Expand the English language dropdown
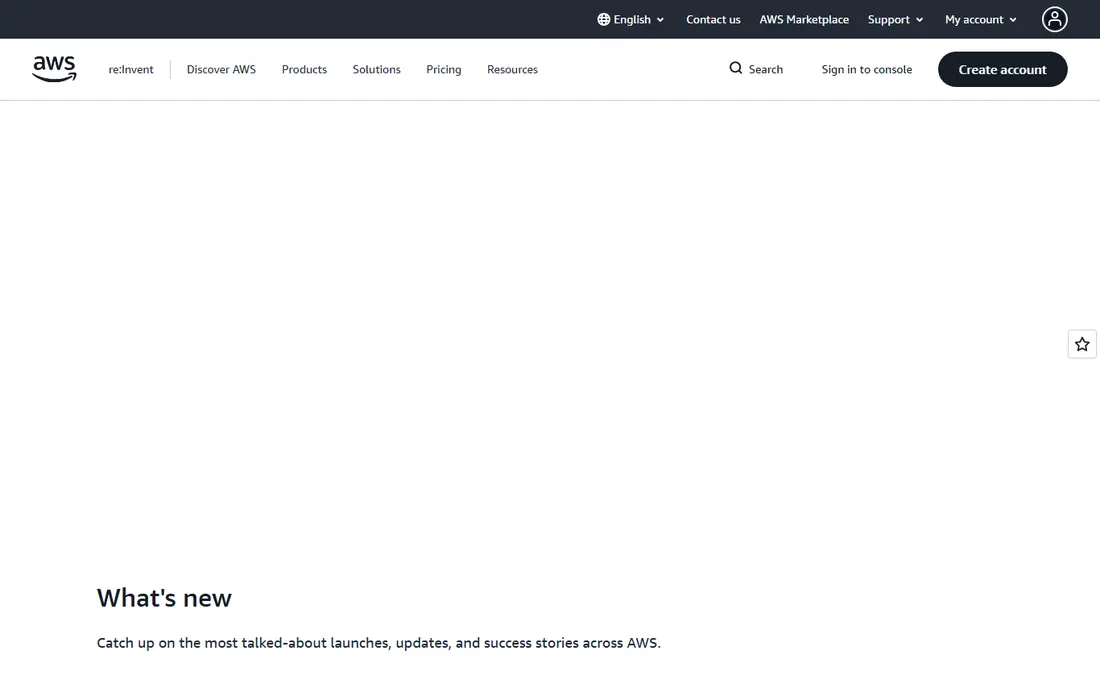Screen dimensions: 1100x688 (631, 20)
